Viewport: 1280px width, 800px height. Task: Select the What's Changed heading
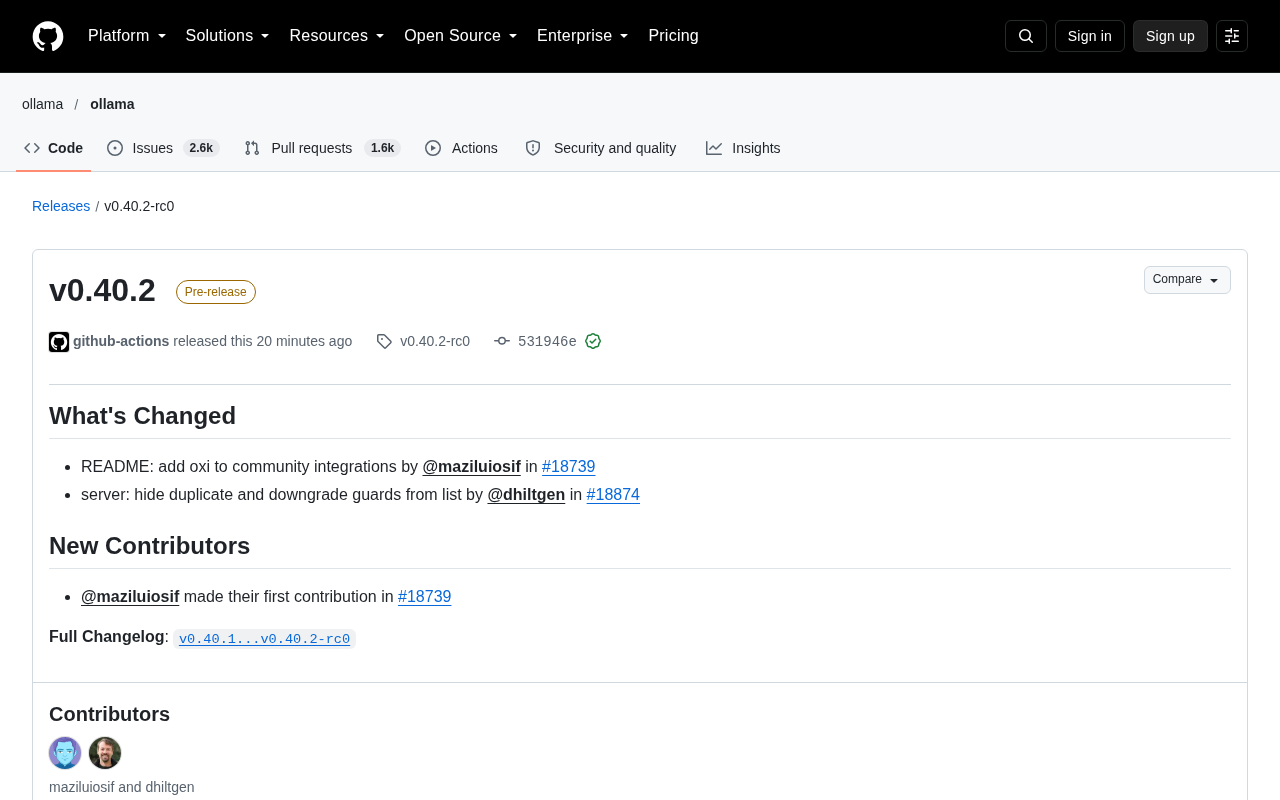(142, 416)
